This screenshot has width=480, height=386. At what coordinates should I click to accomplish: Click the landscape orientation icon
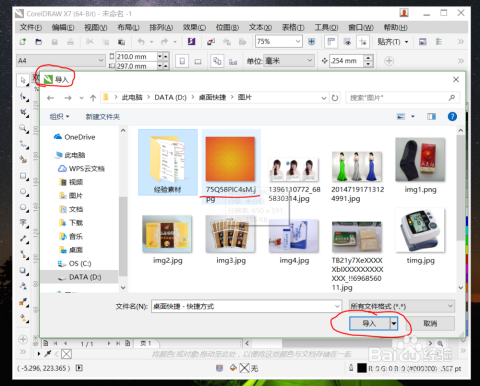click(x=198, y=61)
